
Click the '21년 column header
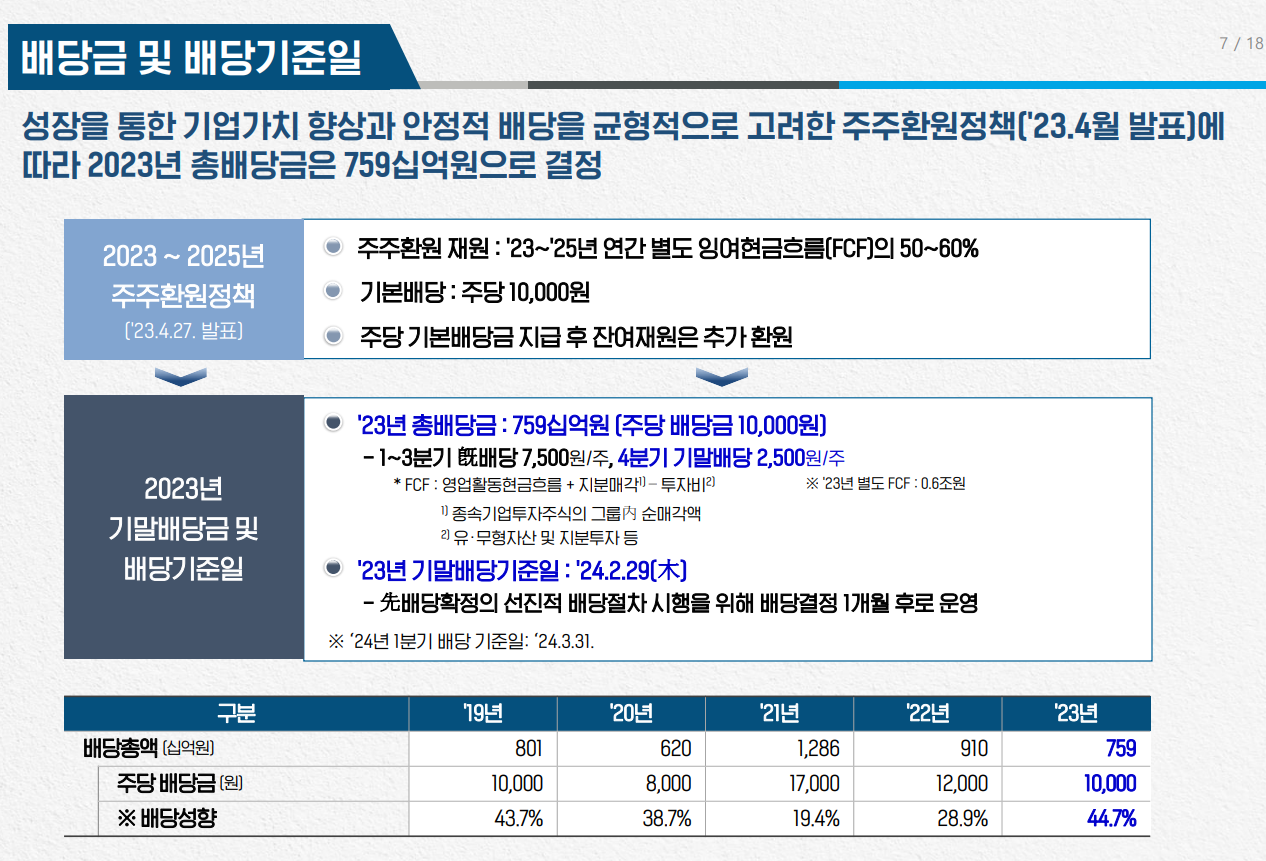(x=779, y=714)
